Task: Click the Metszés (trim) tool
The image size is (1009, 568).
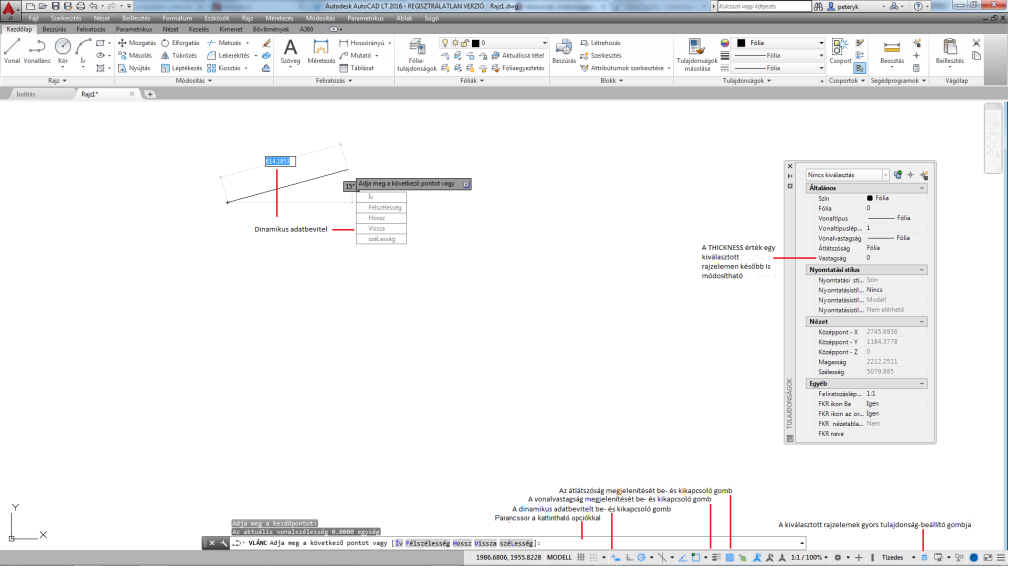Action: (225, 43)
